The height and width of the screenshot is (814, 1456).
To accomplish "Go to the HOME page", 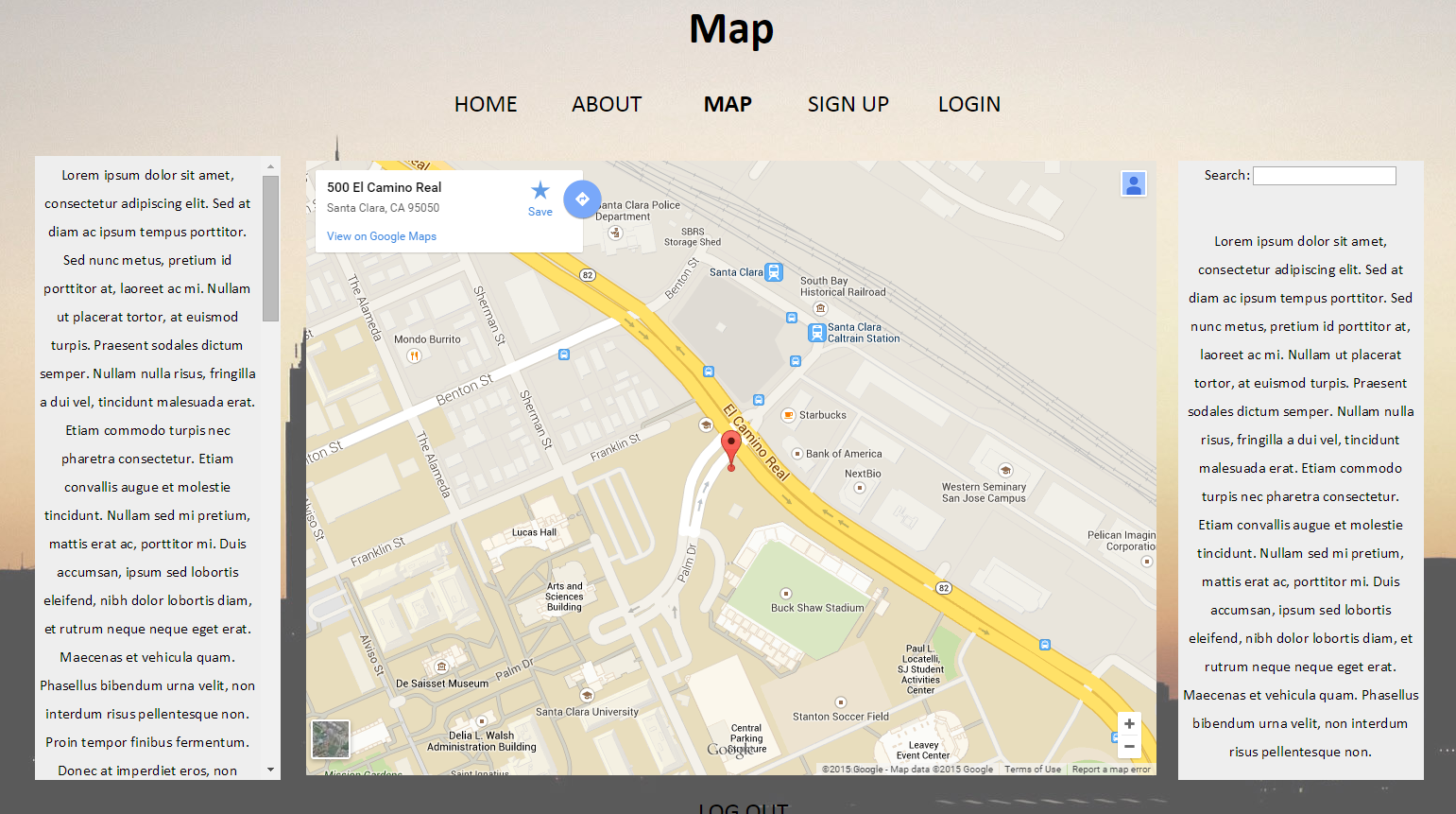I will point(486,104).
